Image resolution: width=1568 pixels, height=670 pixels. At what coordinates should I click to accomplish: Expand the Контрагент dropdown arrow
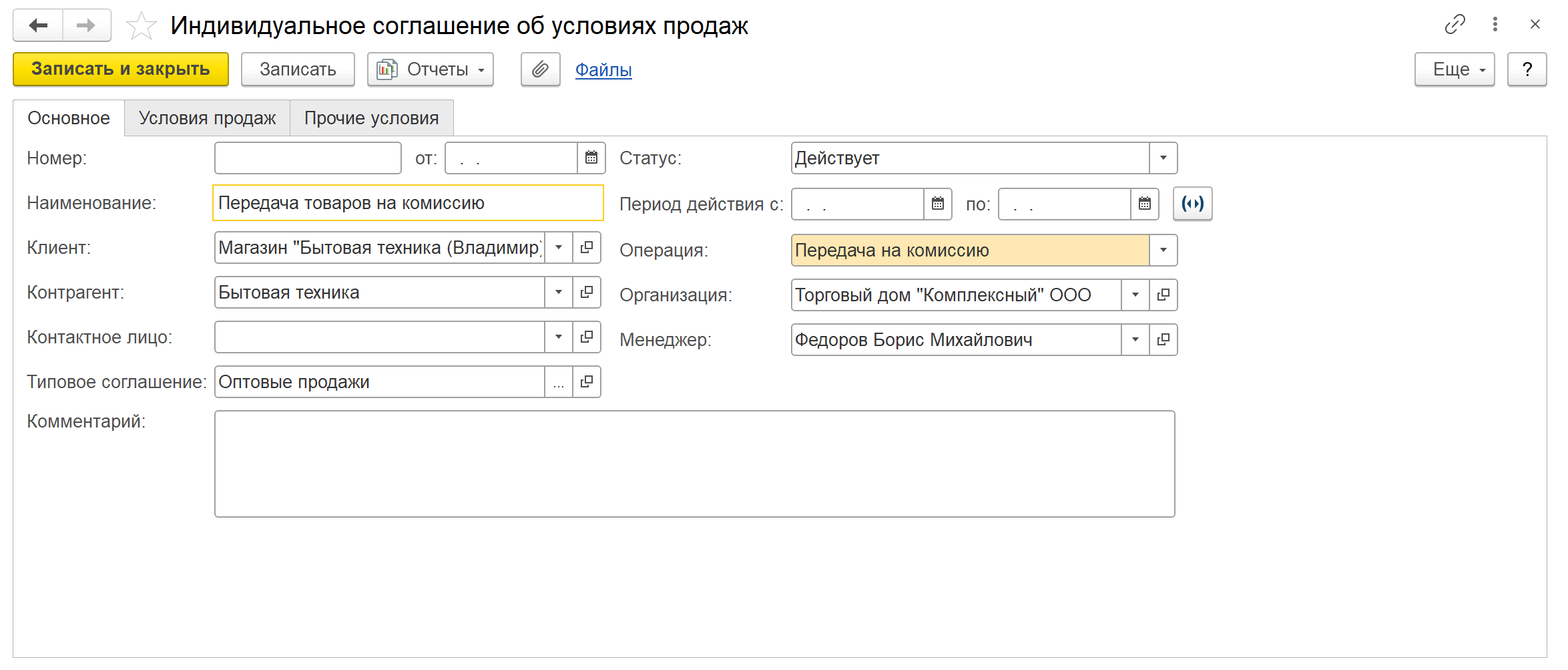[559, 293]
